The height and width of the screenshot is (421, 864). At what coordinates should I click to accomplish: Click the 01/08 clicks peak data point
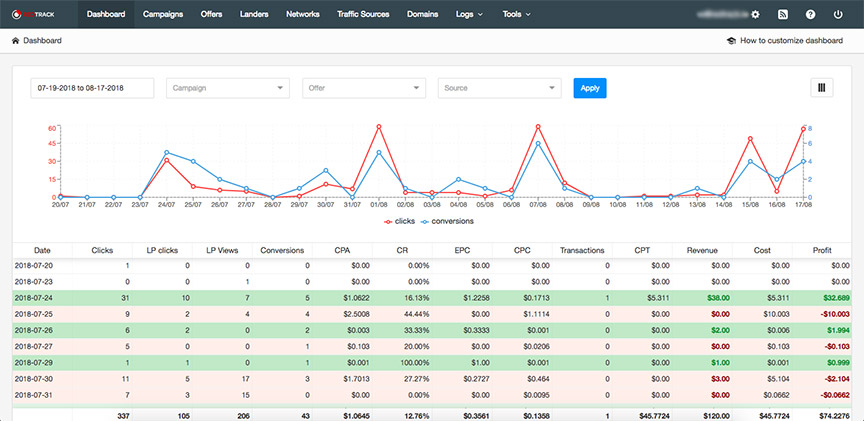point(379,127)
